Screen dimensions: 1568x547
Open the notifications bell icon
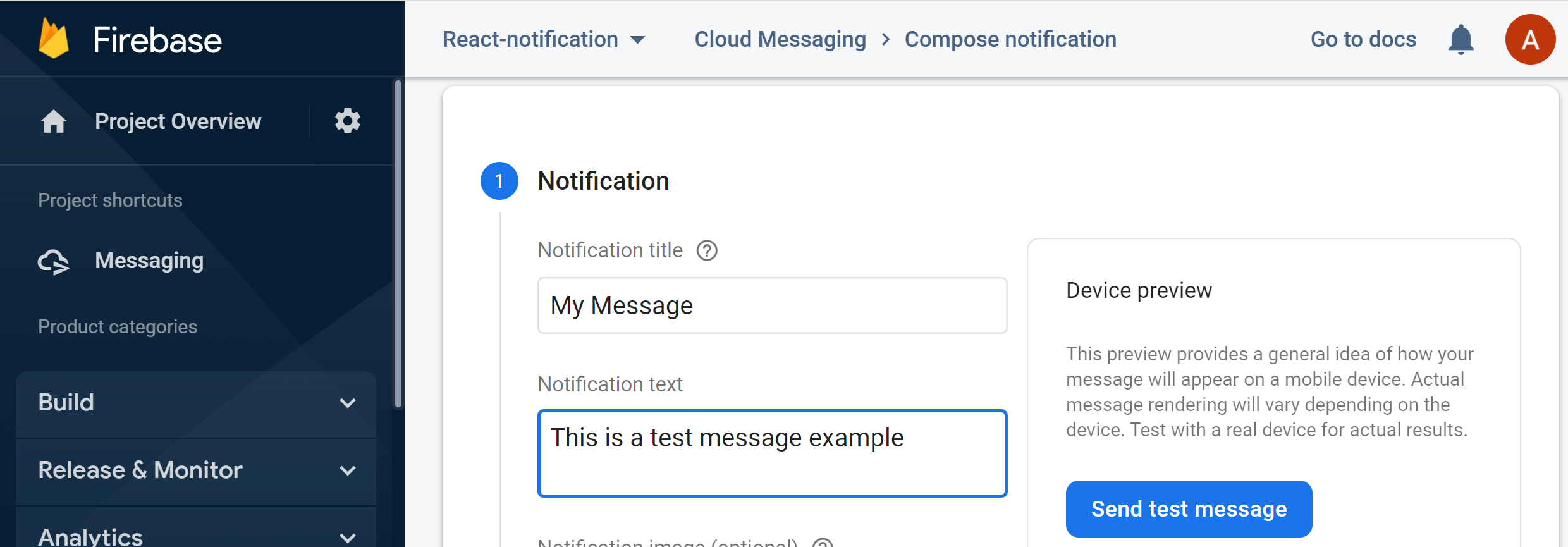pyautogui.click(x=1461, y=40)
